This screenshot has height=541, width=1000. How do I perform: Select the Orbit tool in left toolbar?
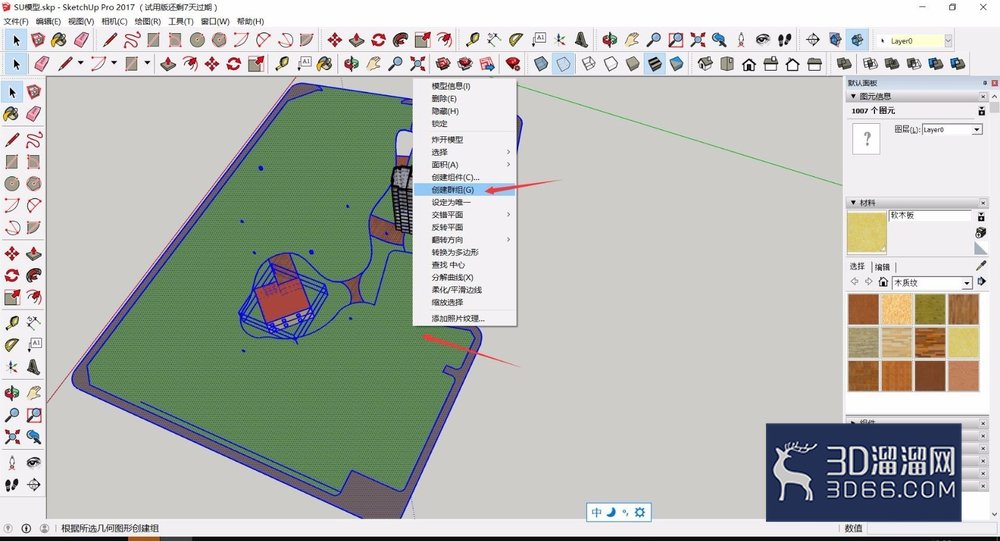point(11,392)
